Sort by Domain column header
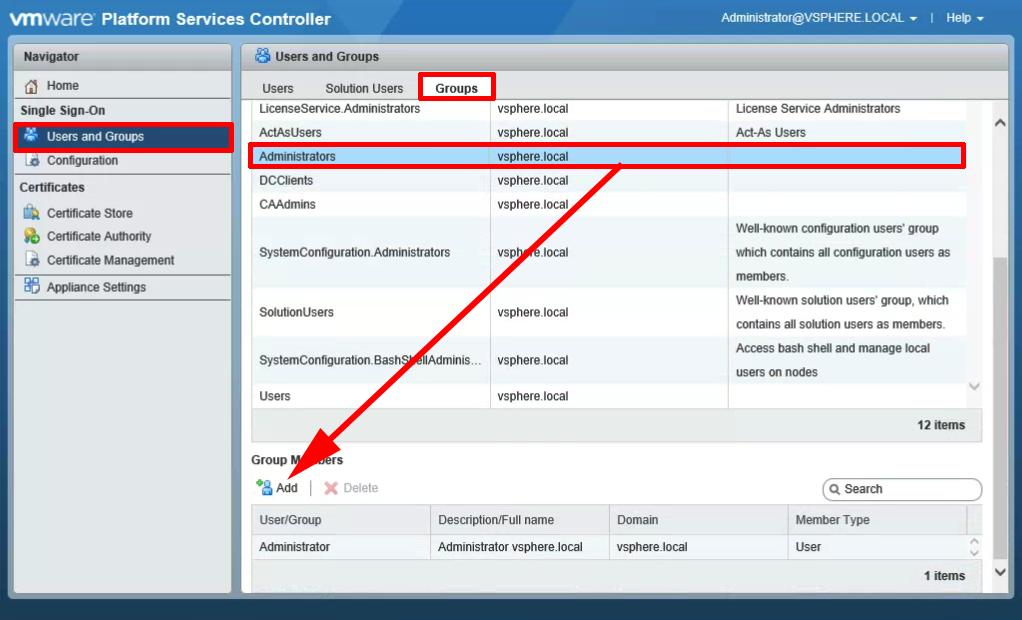1022x620 pixels. click(x=698, y=520)
